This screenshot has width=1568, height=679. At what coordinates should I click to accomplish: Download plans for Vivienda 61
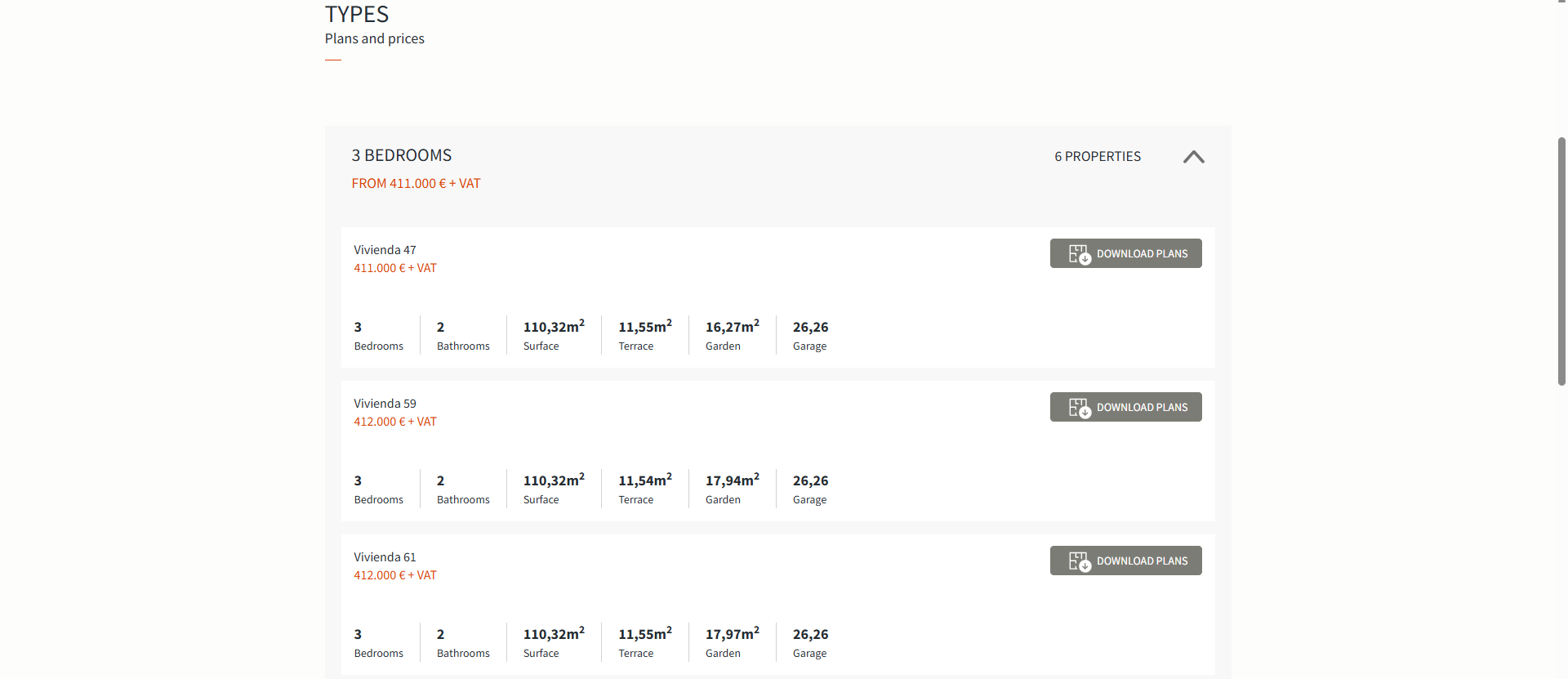tap(1141, 561)
